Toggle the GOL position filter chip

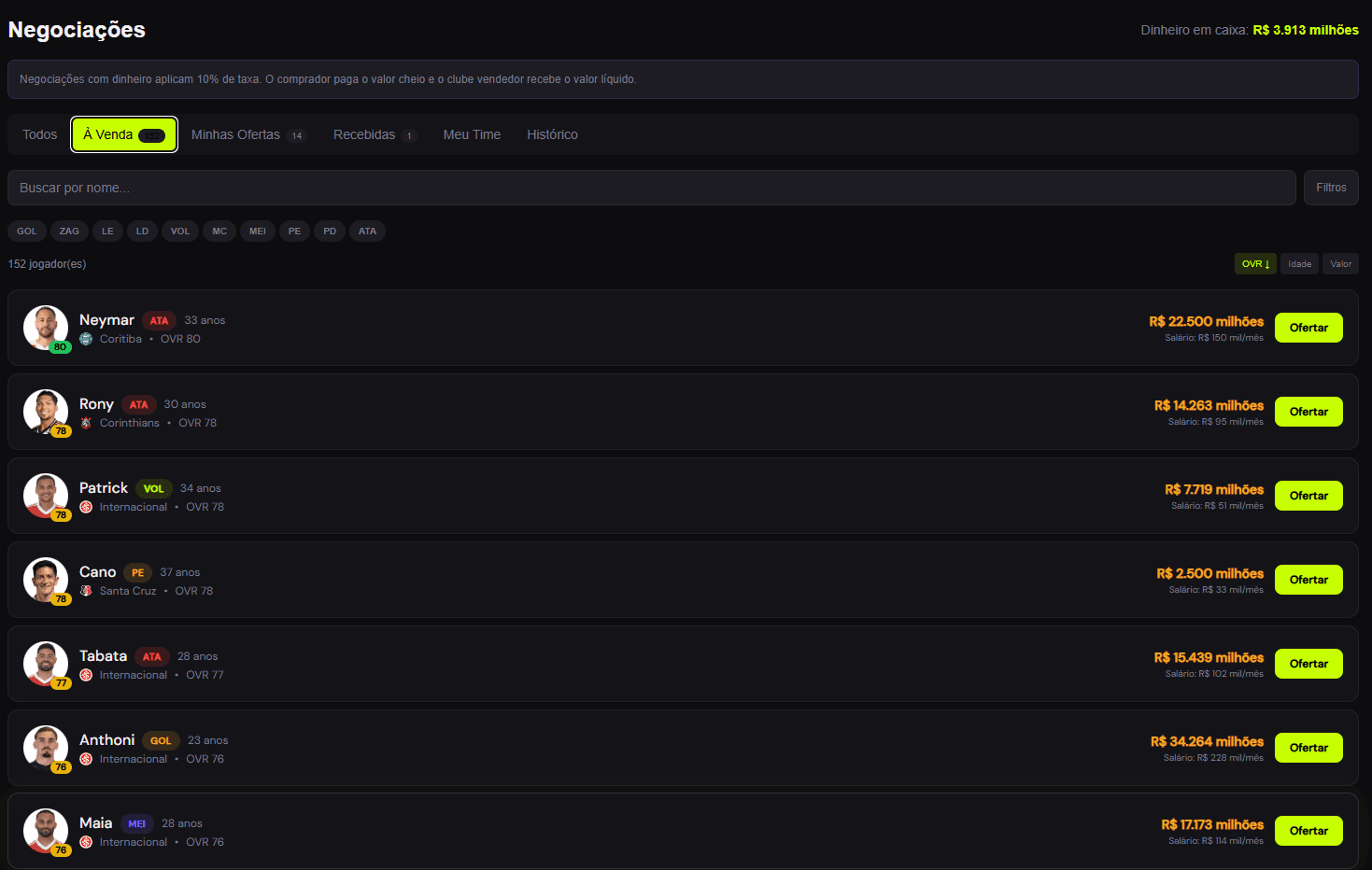tap(27, 232)
